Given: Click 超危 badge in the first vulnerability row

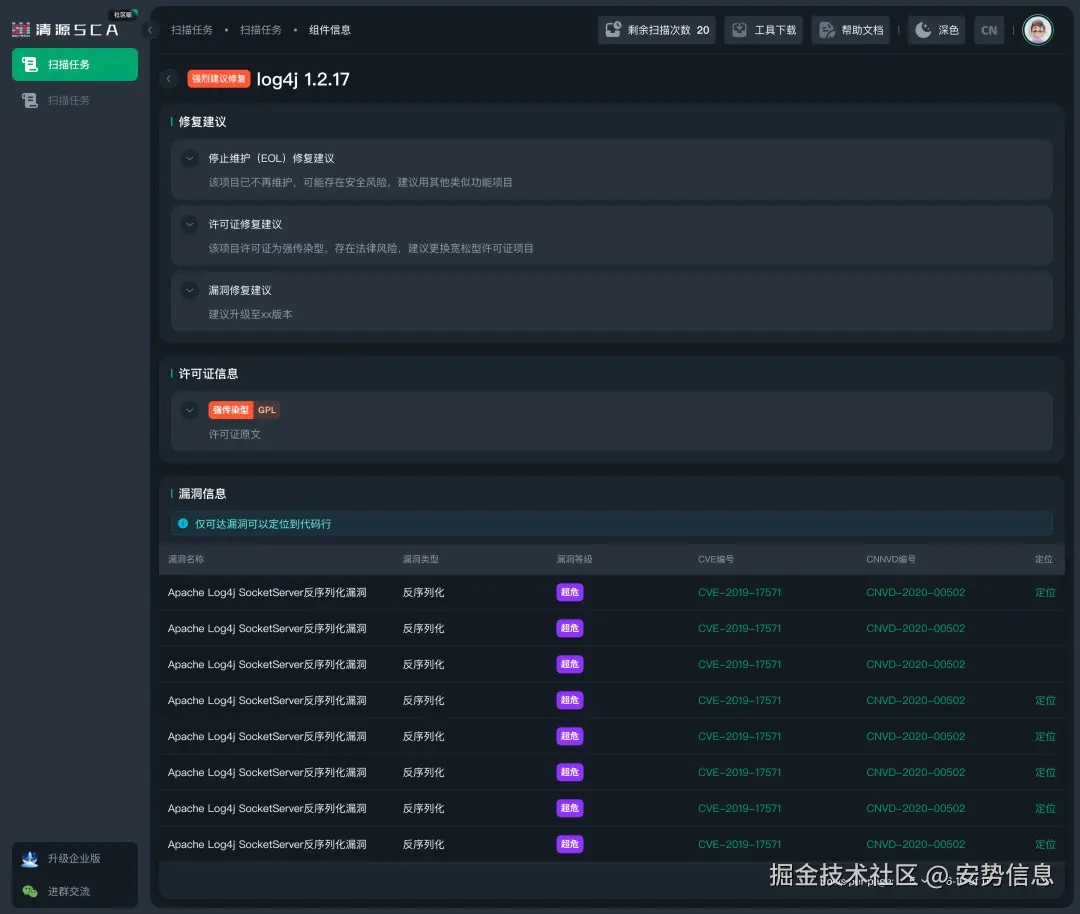Looking at the screenshot, I should coord(570,592).
